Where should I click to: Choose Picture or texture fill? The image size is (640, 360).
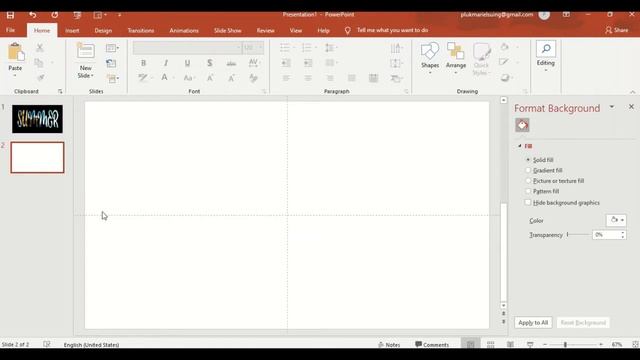click(528, 181)
